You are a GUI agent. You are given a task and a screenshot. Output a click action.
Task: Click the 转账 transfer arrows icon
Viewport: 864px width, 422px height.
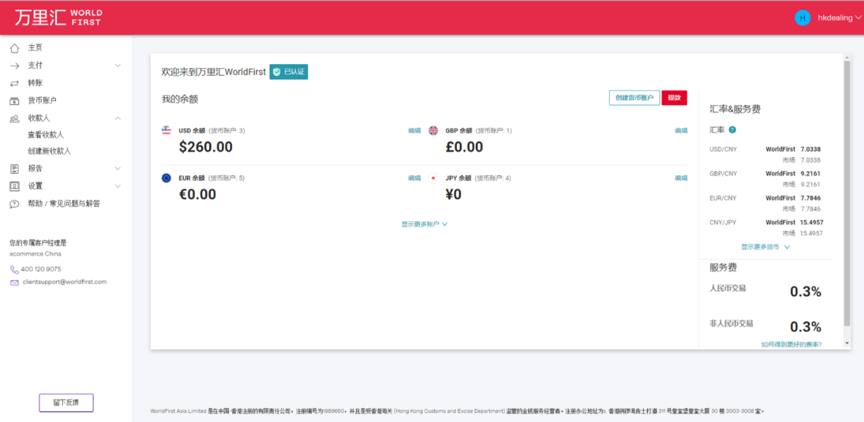pos(14,83)
